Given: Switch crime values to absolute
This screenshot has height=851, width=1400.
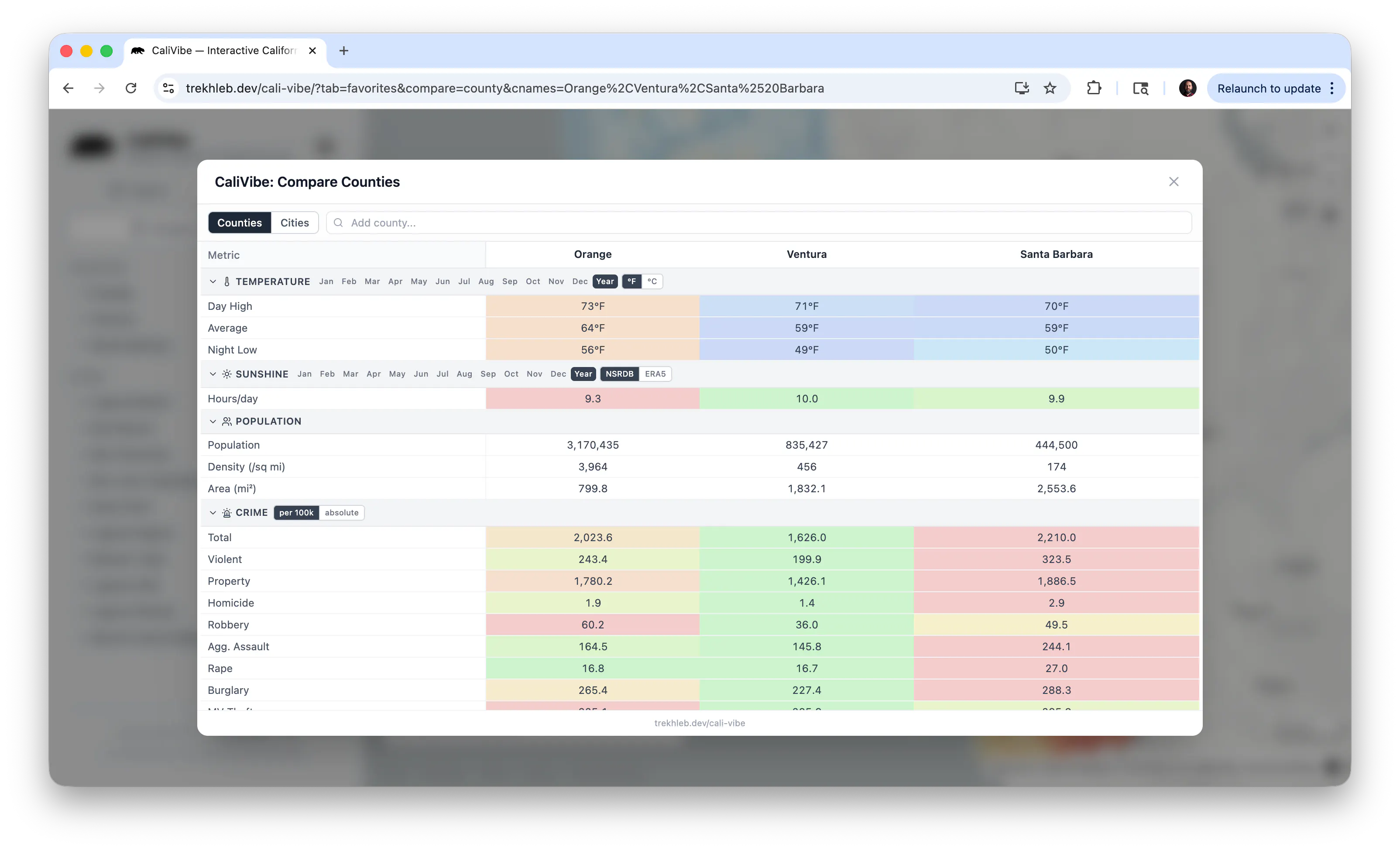Looking at the screenshot, I should (341, 512).
